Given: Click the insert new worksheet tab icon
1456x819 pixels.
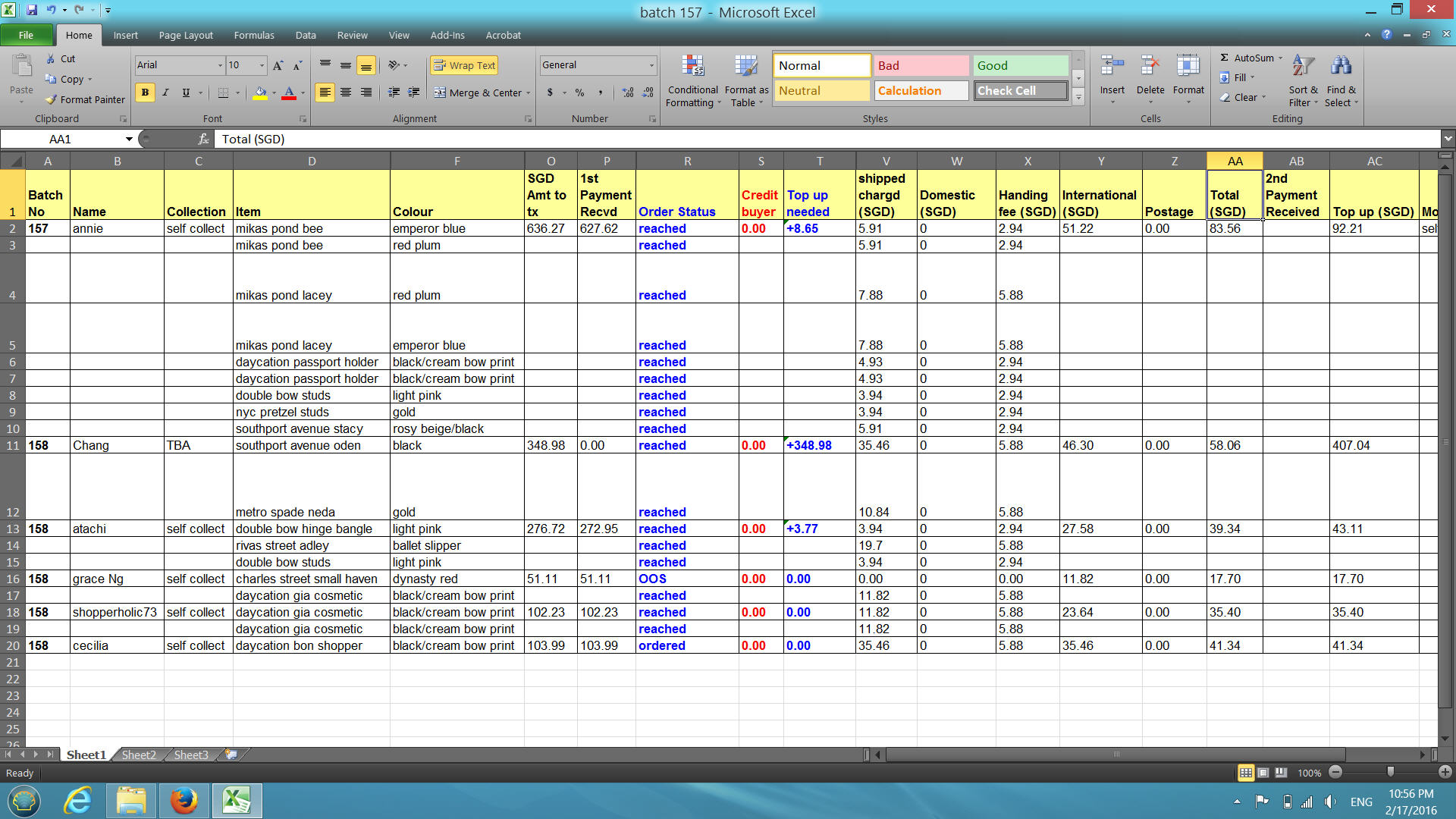Looking at the screenshot, I should [x=231, y=755].
